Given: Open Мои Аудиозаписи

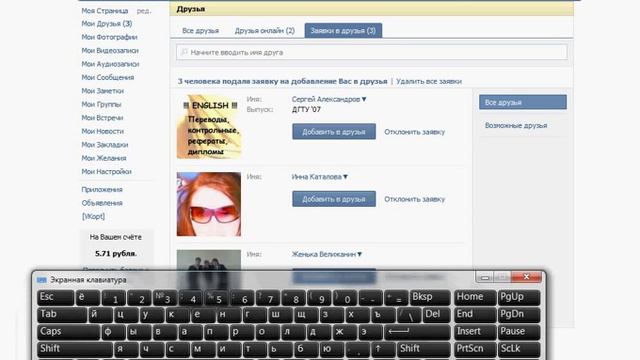Looking at the screenshot, I should coord(110,64).
